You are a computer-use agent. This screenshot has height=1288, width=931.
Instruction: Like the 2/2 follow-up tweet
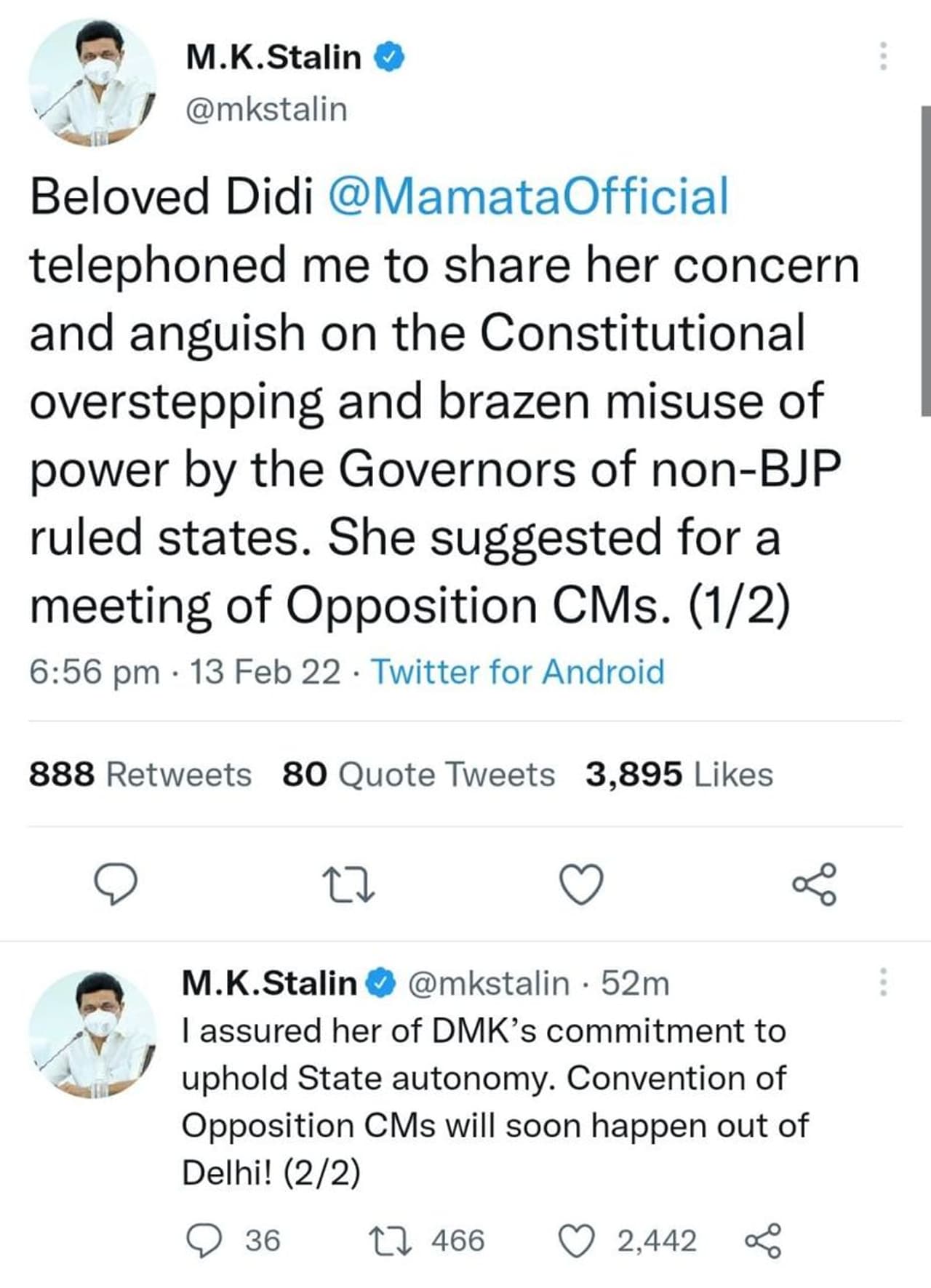tap(577, 1240)
